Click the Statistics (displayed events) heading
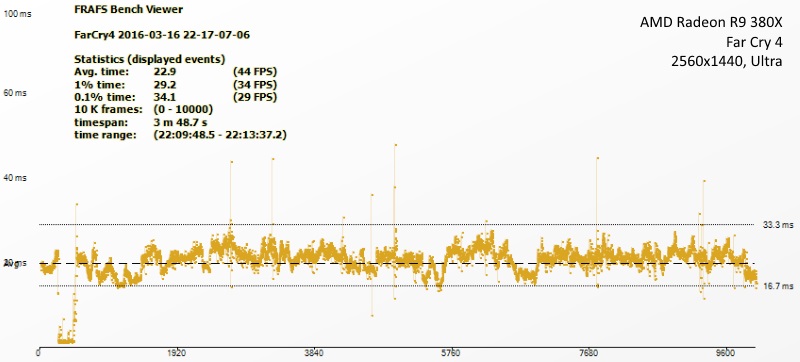 [149, 59]
